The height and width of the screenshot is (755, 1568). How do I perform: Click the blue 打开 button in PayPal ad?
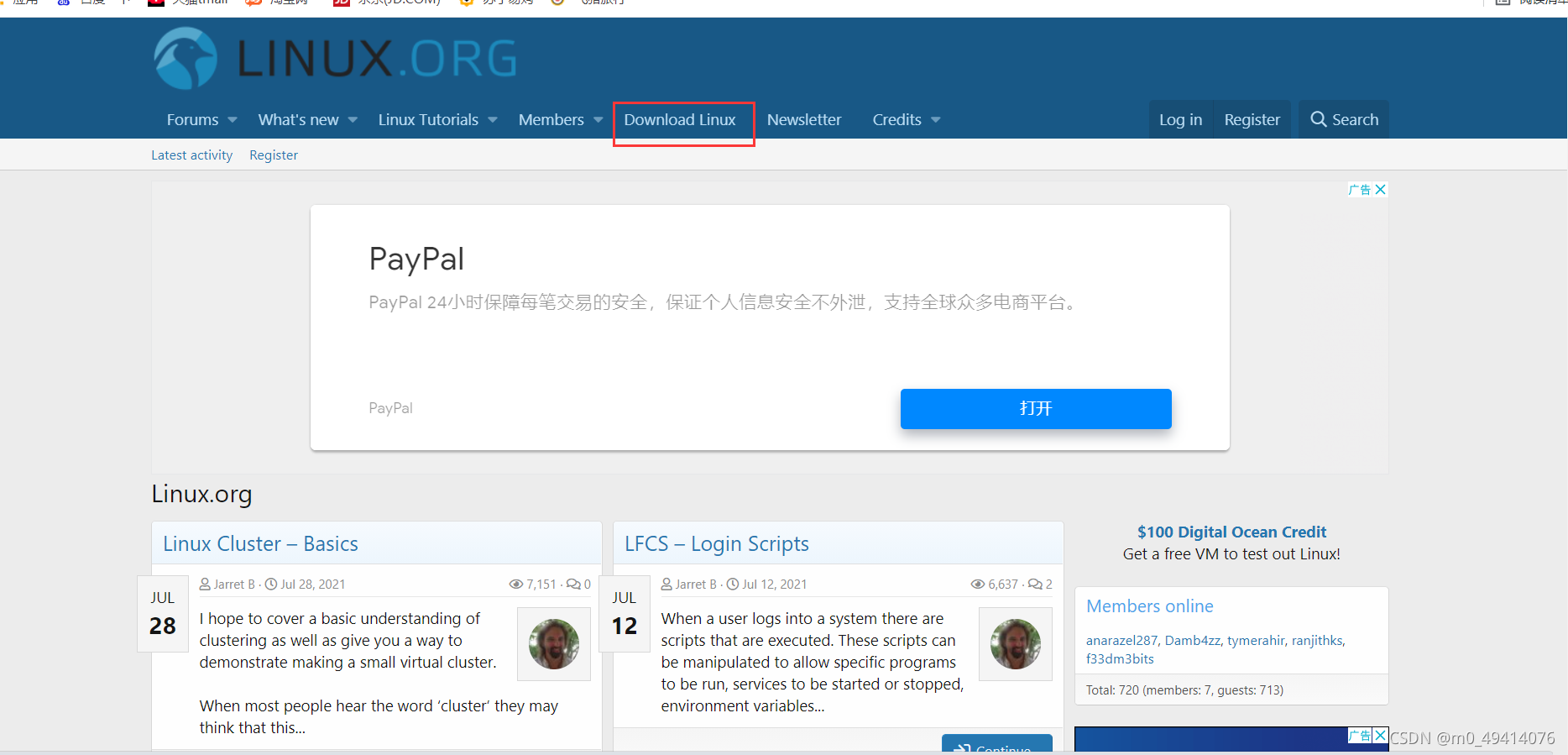[x=1036, y=409]
